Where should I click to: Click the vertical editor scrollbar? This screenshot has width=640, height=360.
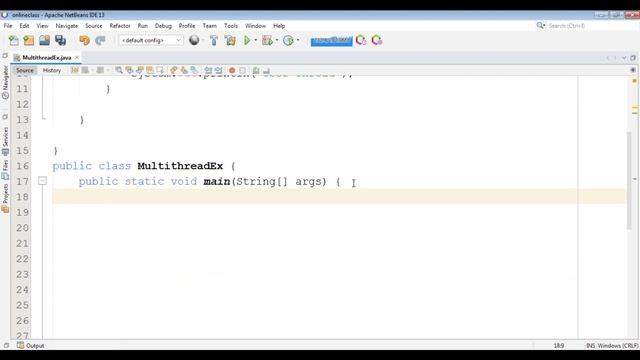coord(629,180)
